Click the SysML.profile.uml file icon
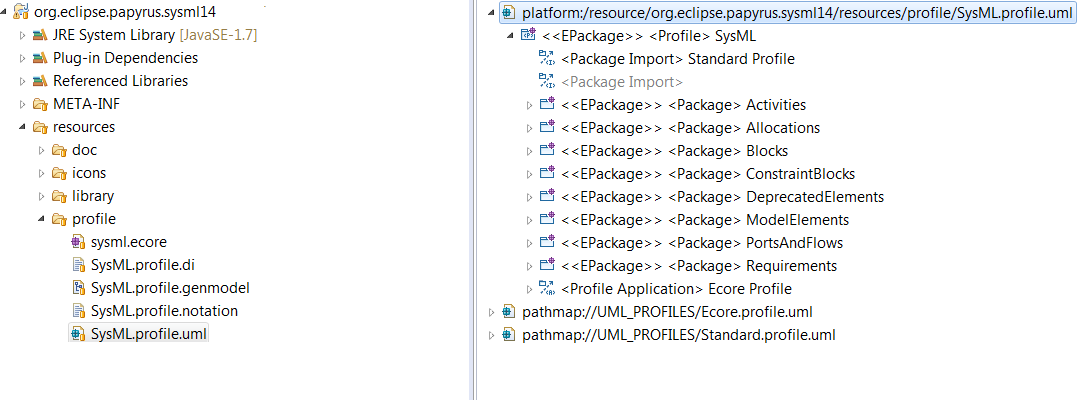 [78, 334]
